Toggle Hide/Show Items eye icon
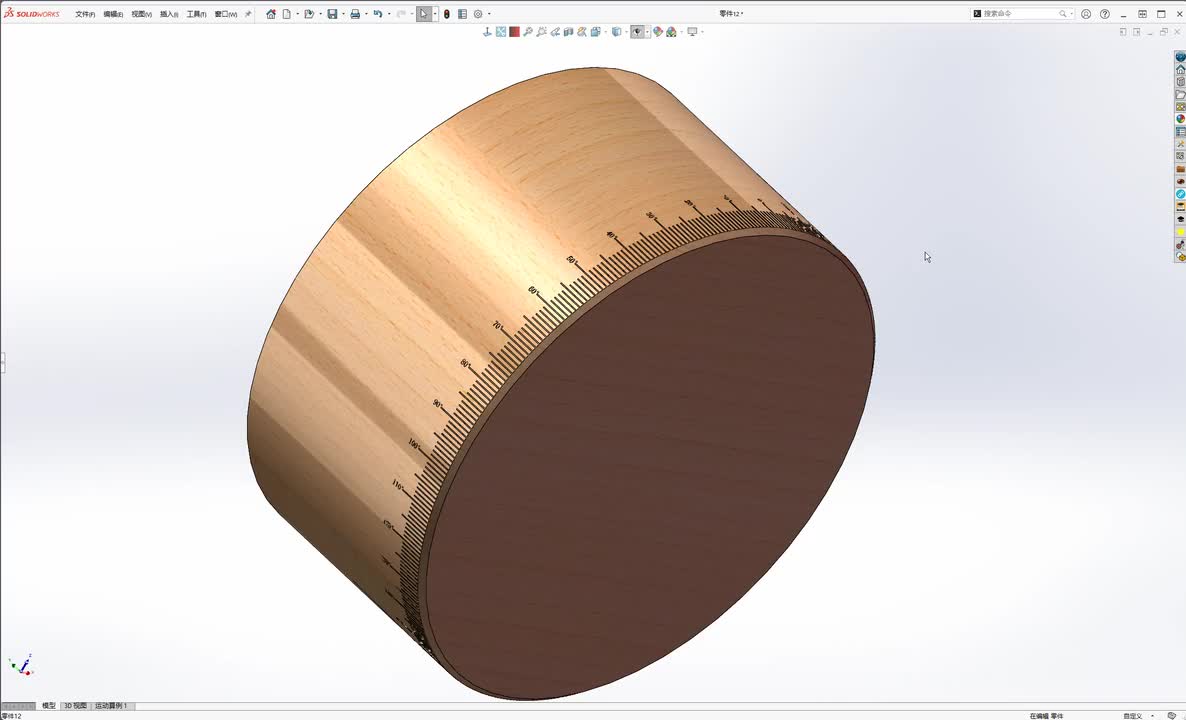 coord(638,32)
